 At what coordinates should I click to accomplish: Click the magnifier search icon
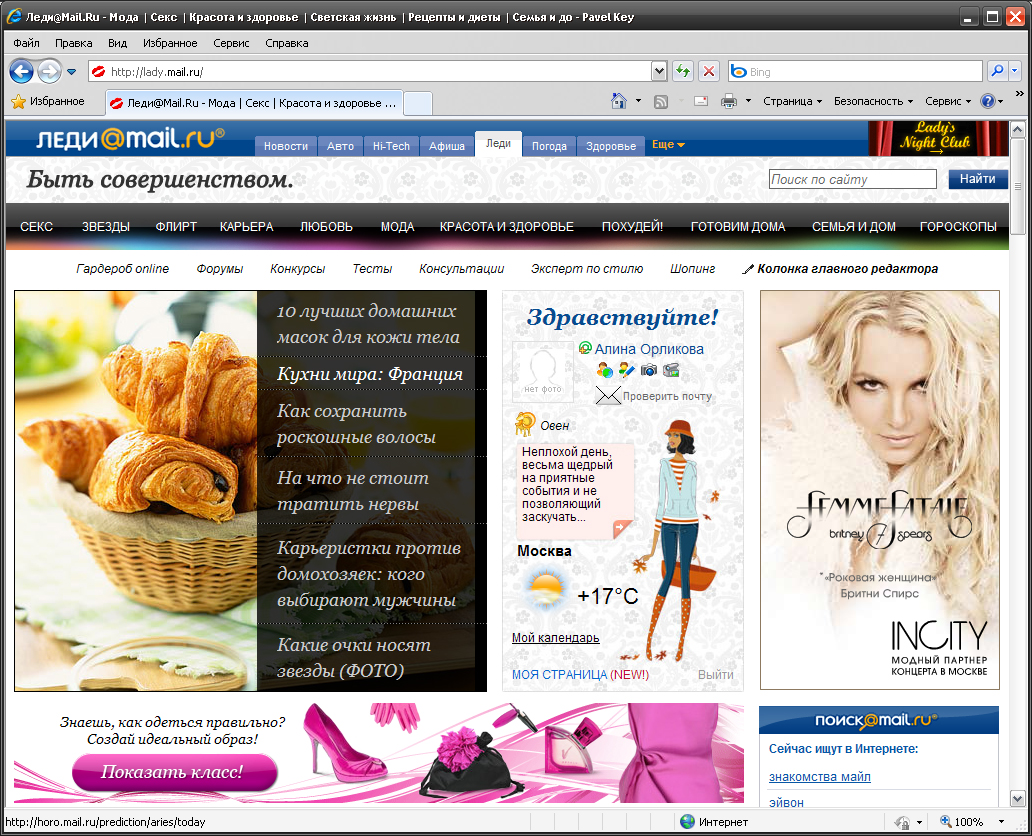998,71
